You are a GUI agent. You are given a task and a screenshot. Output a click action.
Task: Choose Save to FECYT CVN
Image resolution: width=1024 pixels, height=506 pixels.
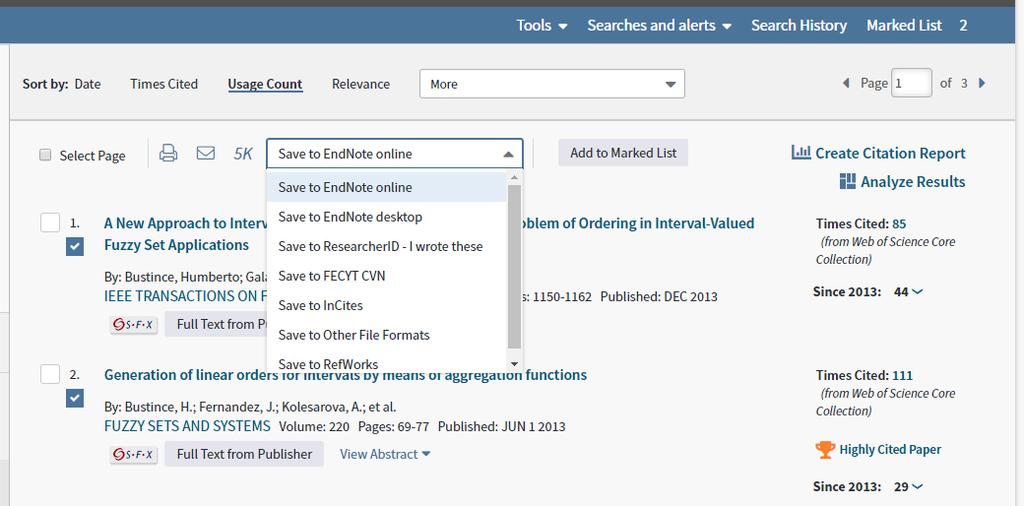(386, 276)
